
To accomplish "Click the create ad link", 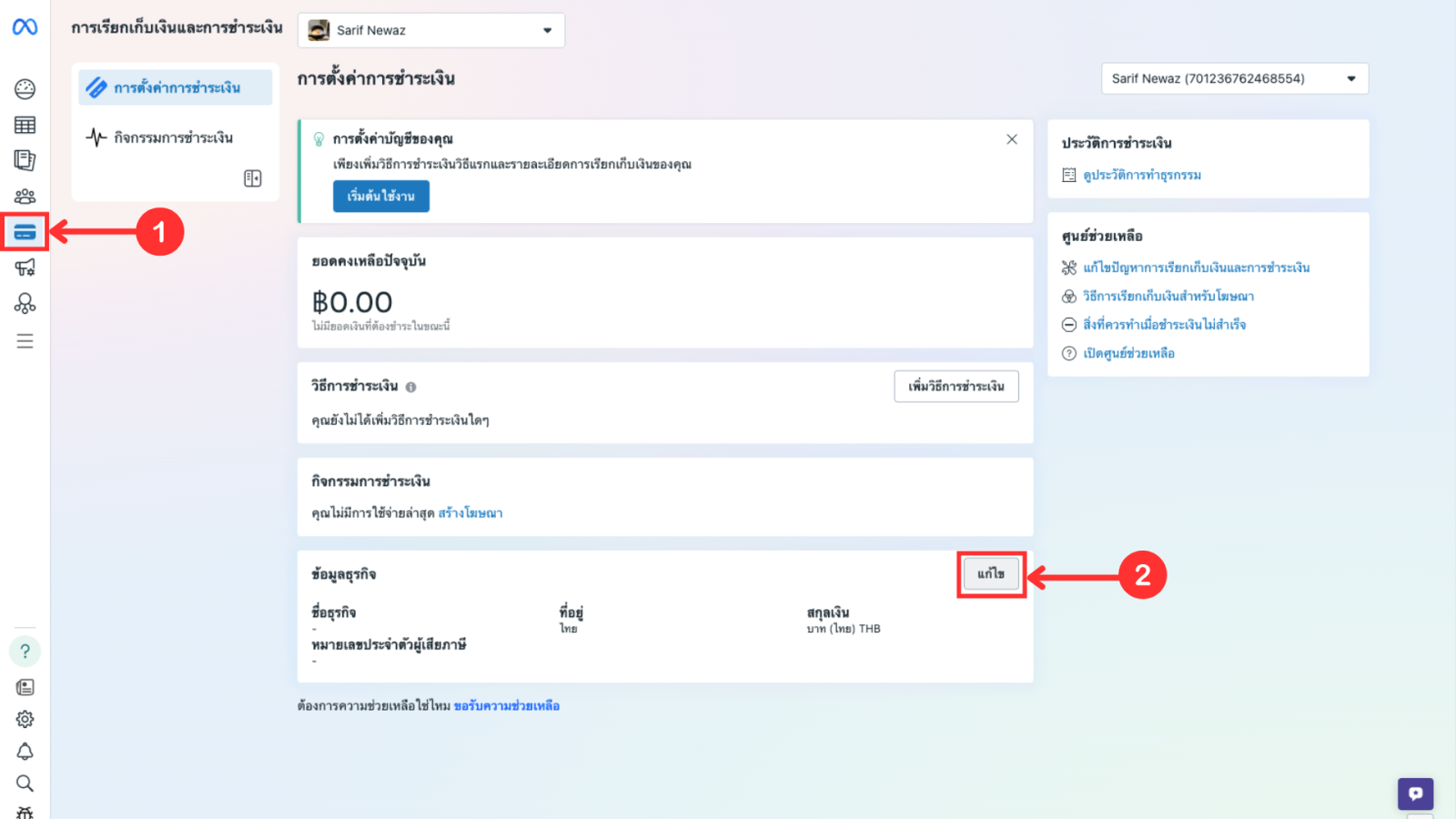I will 470,513.
